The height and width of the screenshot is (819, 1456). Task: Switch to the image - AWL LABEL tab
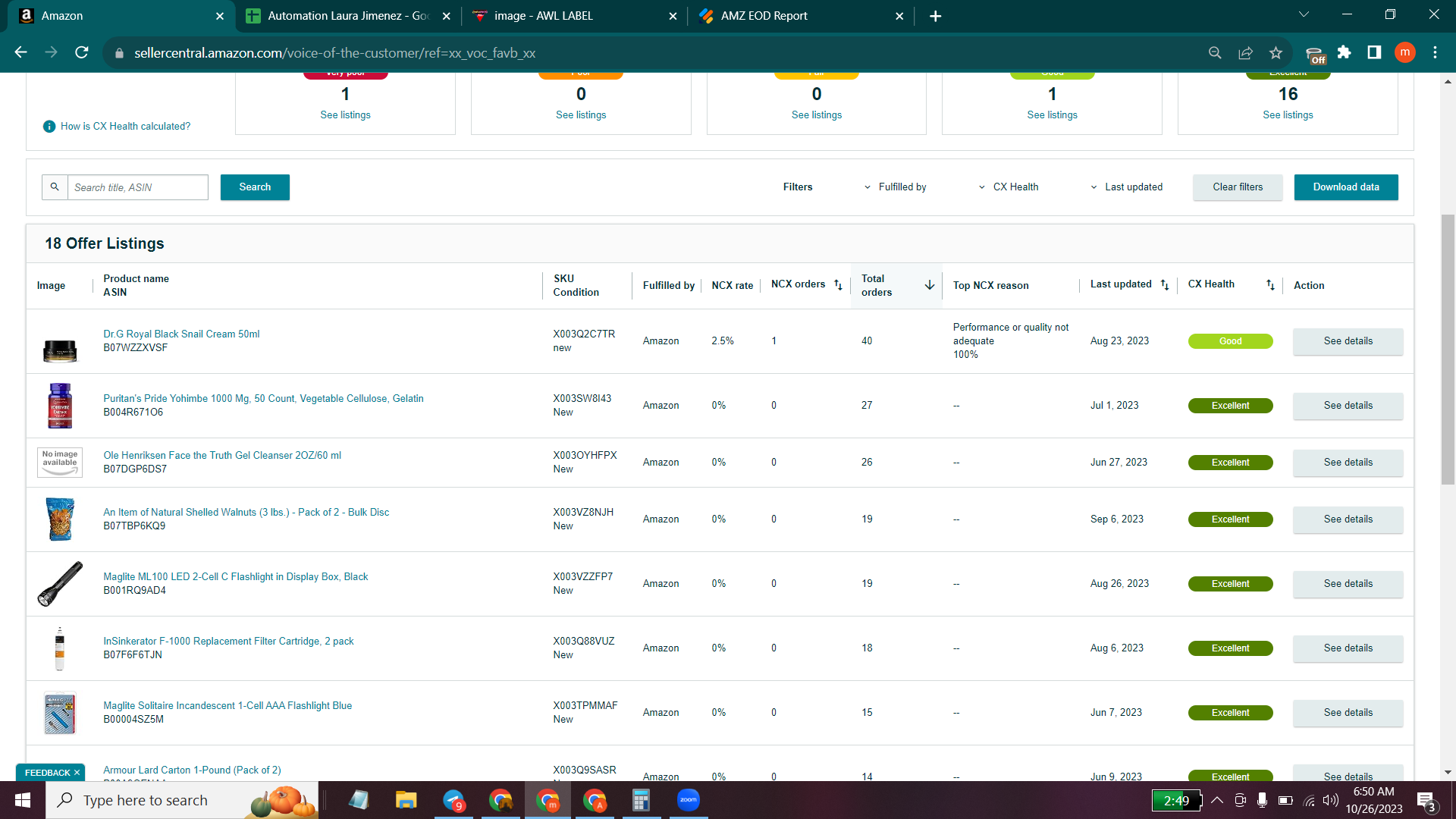(574, 16)
